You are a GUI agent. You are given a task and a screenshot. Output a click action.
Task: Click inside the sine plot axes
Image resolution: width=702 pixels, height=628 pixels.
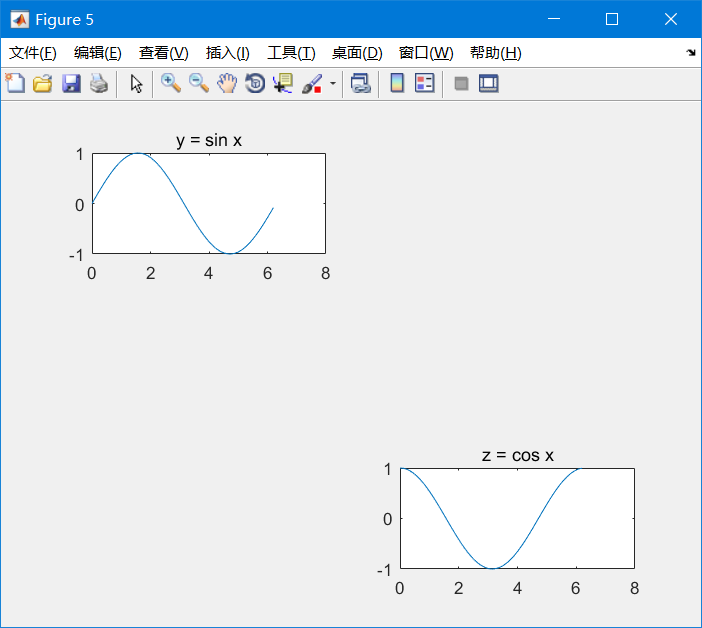[209, 204]
